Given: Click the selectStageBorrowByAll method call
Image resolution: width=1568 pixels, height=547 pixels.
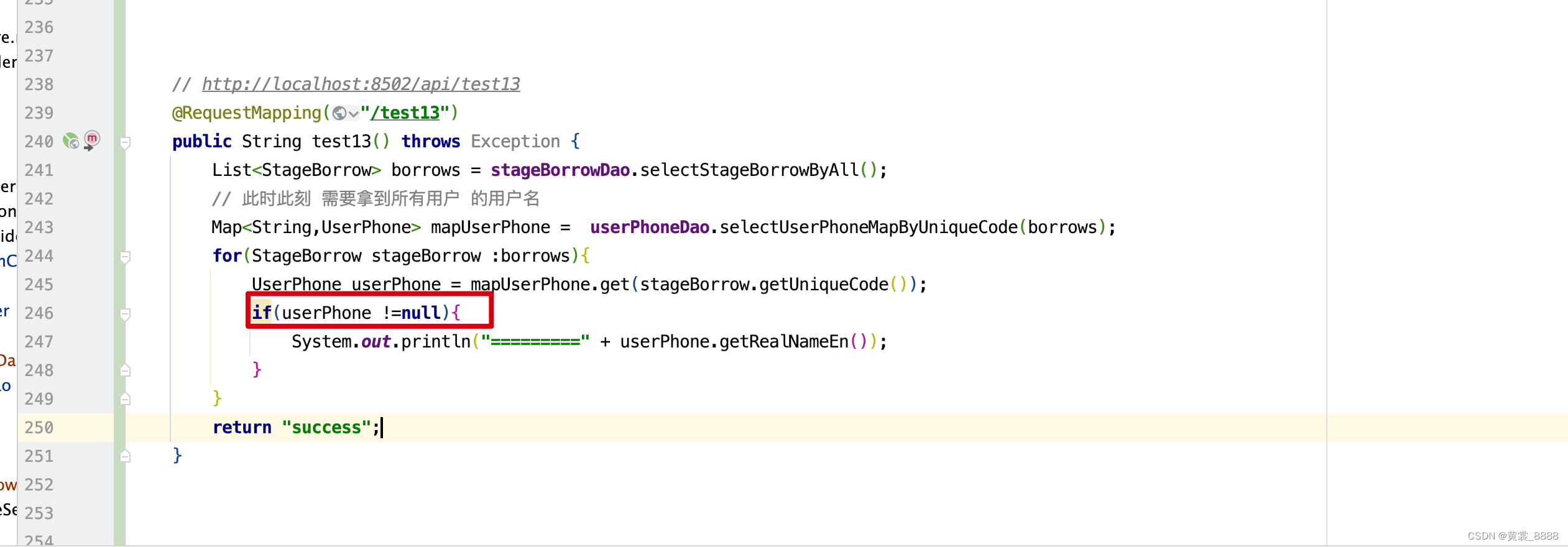Looking at the screenshot, I should point(749,170).
